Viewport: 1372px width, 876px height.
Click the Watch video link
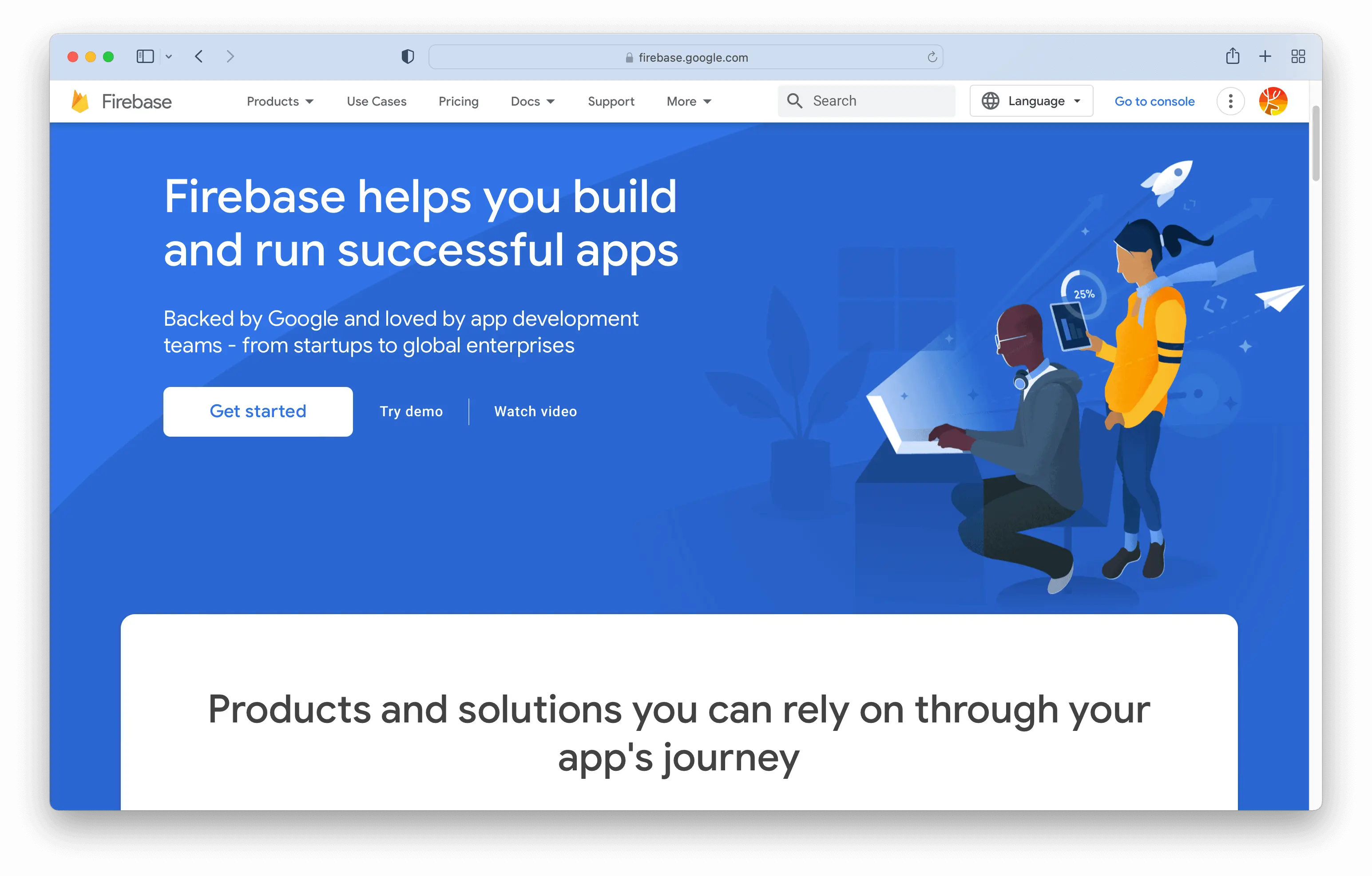(x=536, y=411)
